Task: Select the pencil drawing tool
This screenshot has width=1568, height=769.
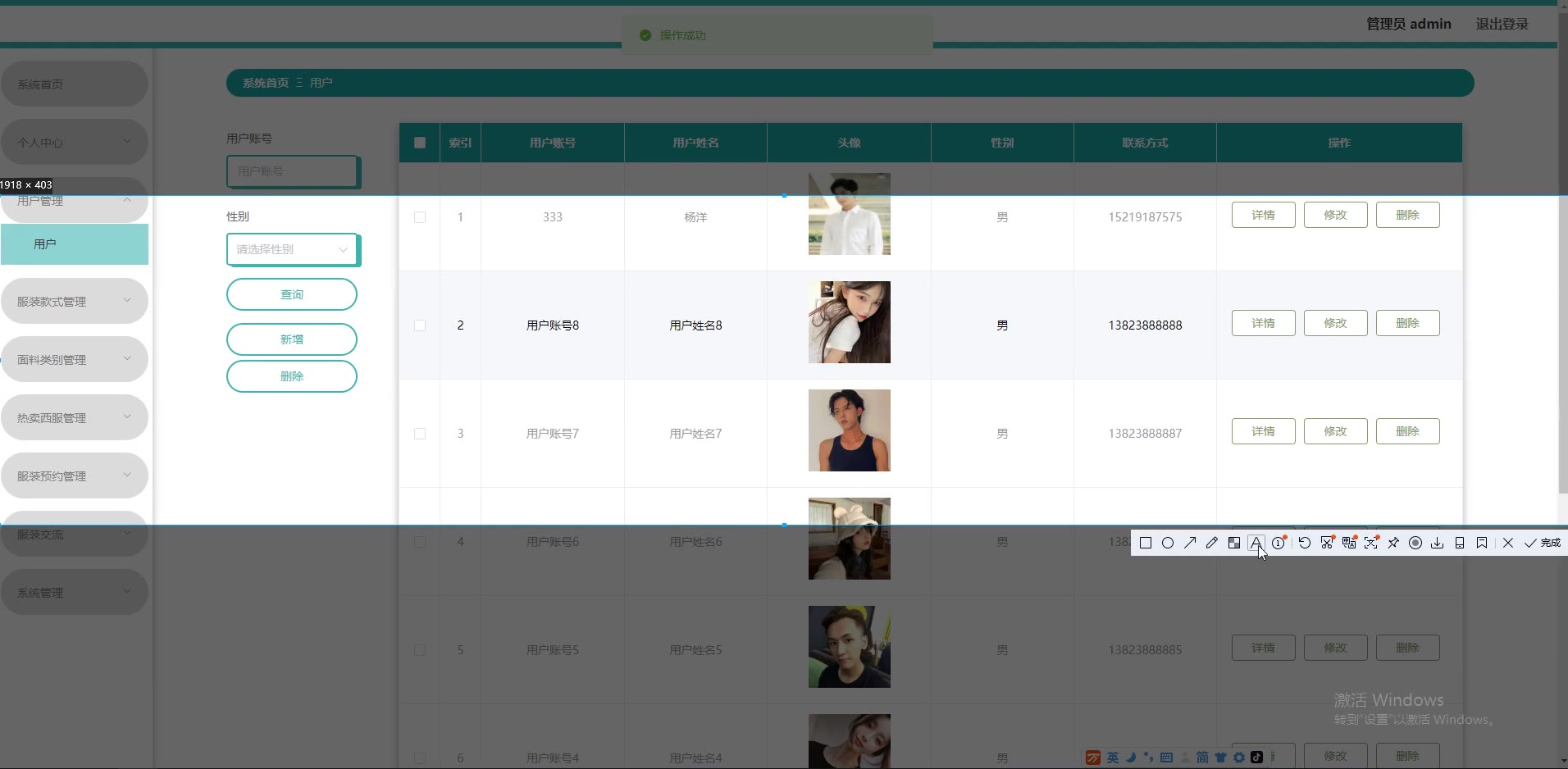Action: pyautogui.click(x=1212, y=543)
